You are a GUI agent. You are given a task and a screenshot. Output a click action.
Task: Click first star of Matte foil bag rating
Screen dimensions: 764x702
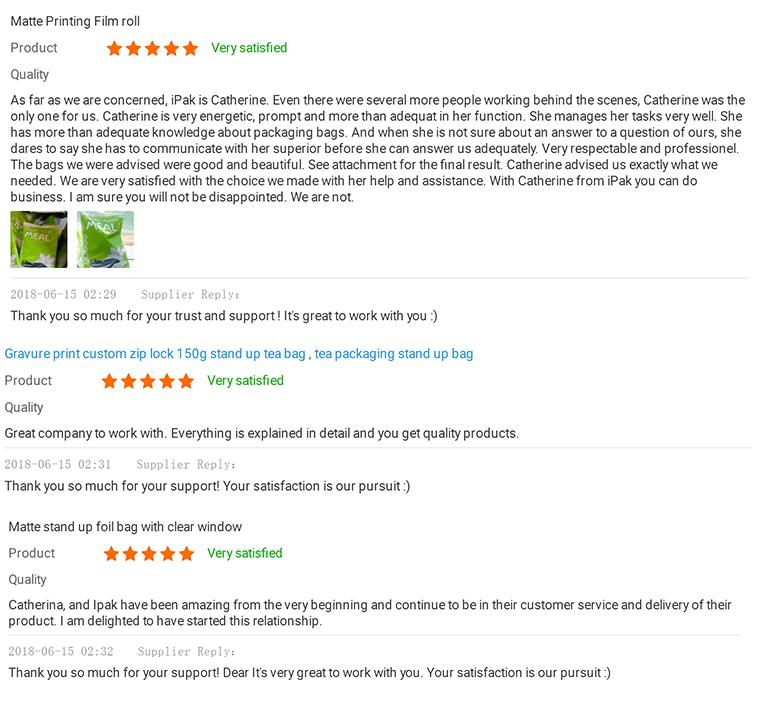tap(111, 554)
